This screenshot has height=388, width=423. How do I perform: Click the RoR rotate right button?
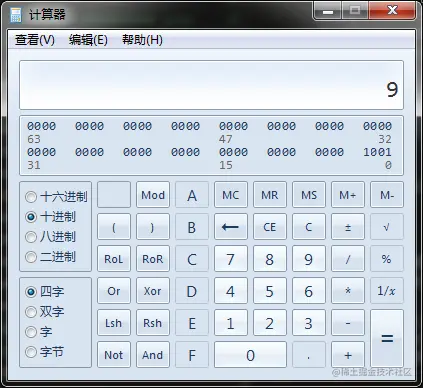153,259
